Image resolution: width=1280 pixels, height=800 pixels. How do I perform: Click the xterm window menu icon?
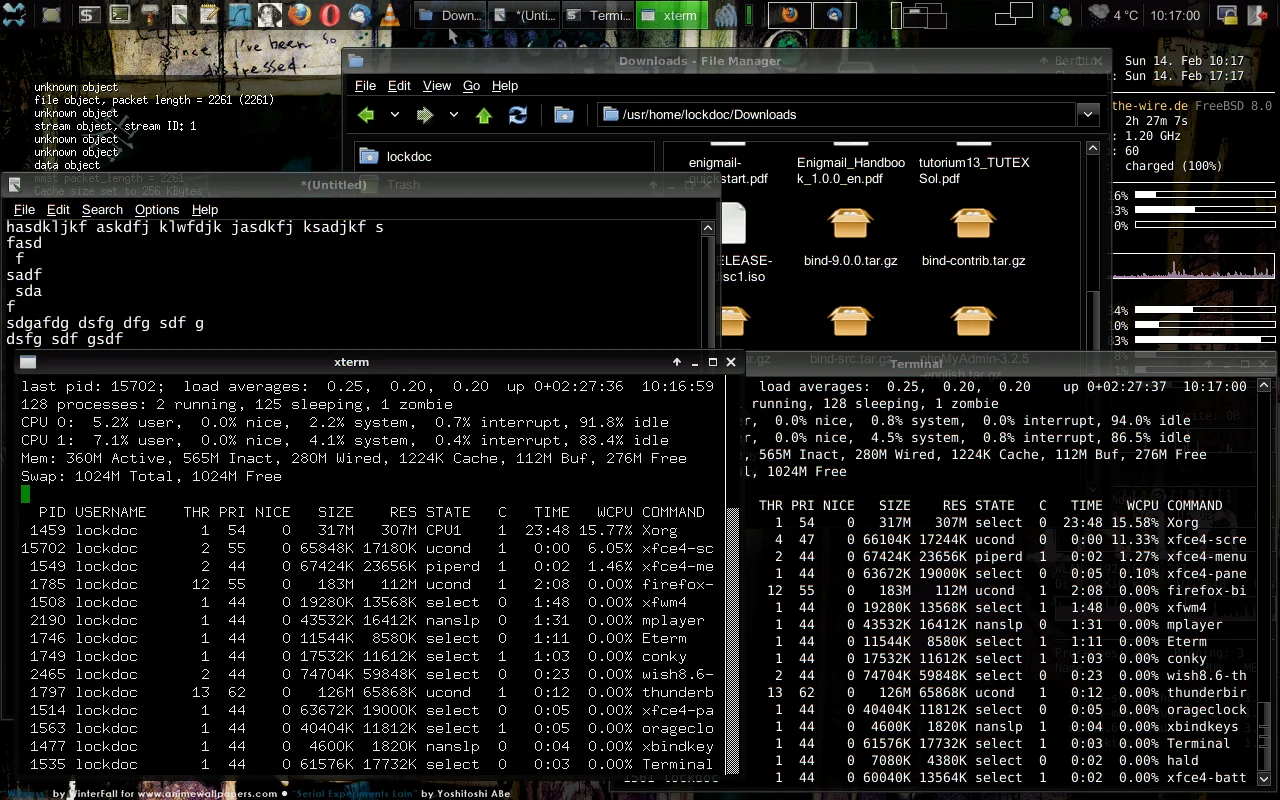[28, 362]
